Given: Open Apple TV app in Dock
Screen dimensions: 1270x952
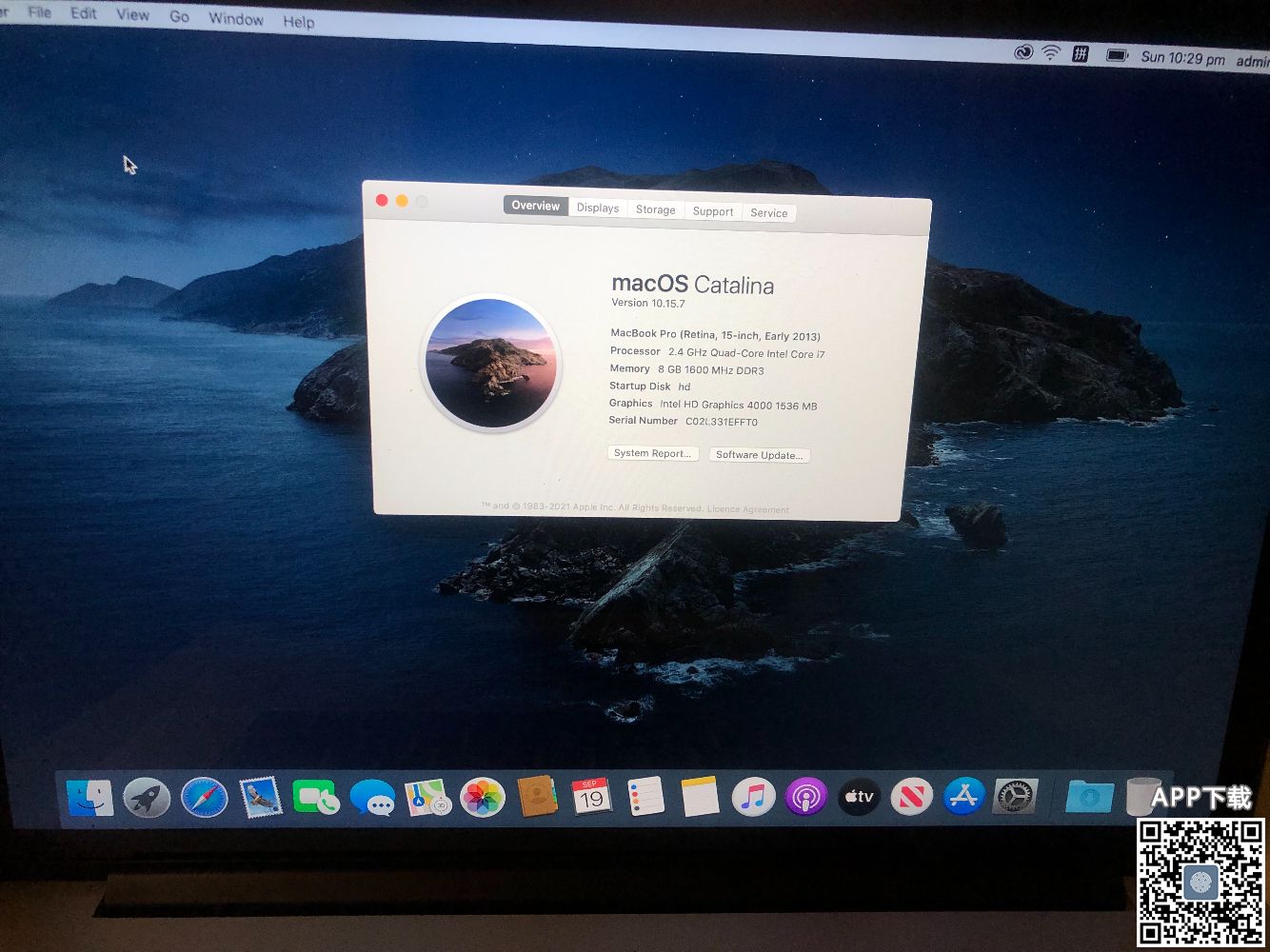Looking at the screenshot, I should (859, 797).
